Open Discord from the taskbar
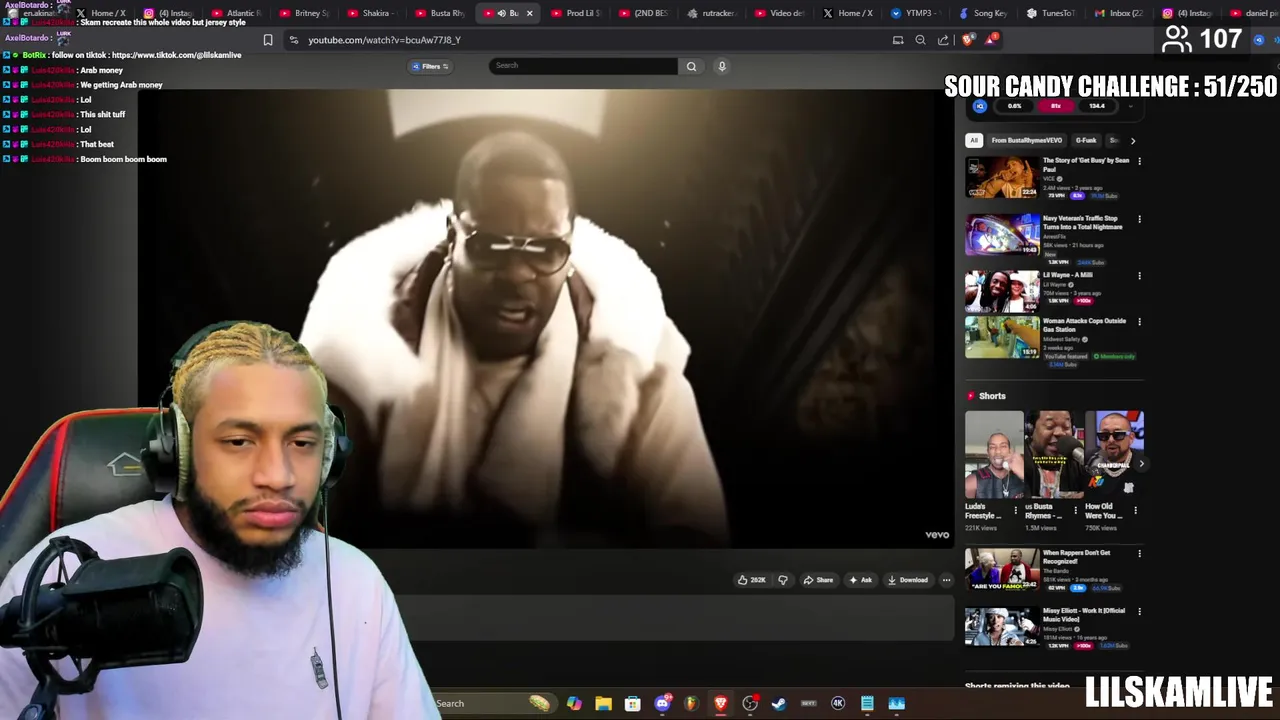 [662, 704]
